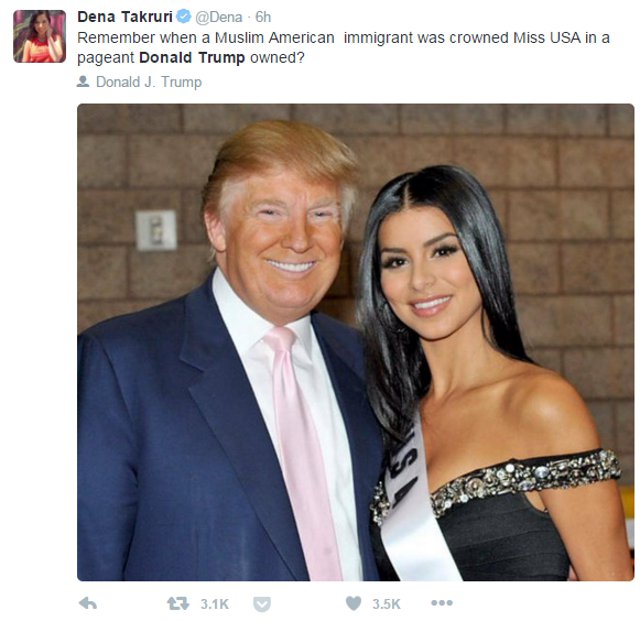Click the wall light switch in photo

click(x=156, y=230)
